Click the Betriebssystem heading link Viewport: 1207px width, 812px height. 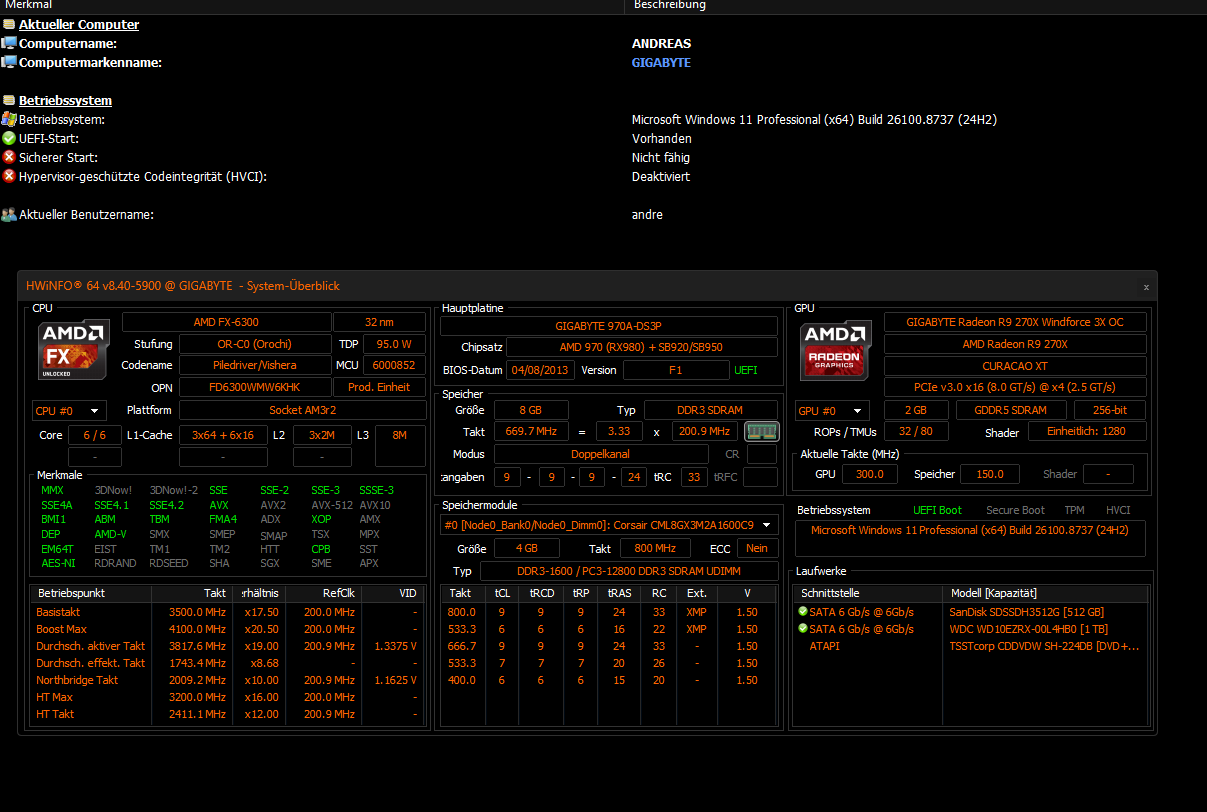[x=65, y=100]
